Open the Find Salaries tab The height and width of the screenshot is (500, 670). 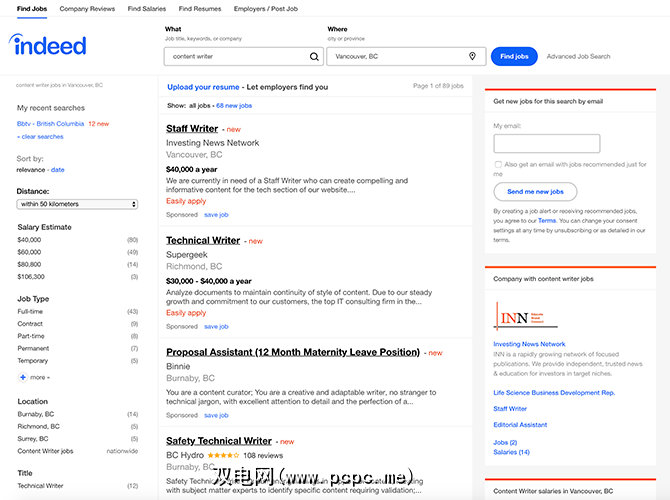click(x=147, y=9)
